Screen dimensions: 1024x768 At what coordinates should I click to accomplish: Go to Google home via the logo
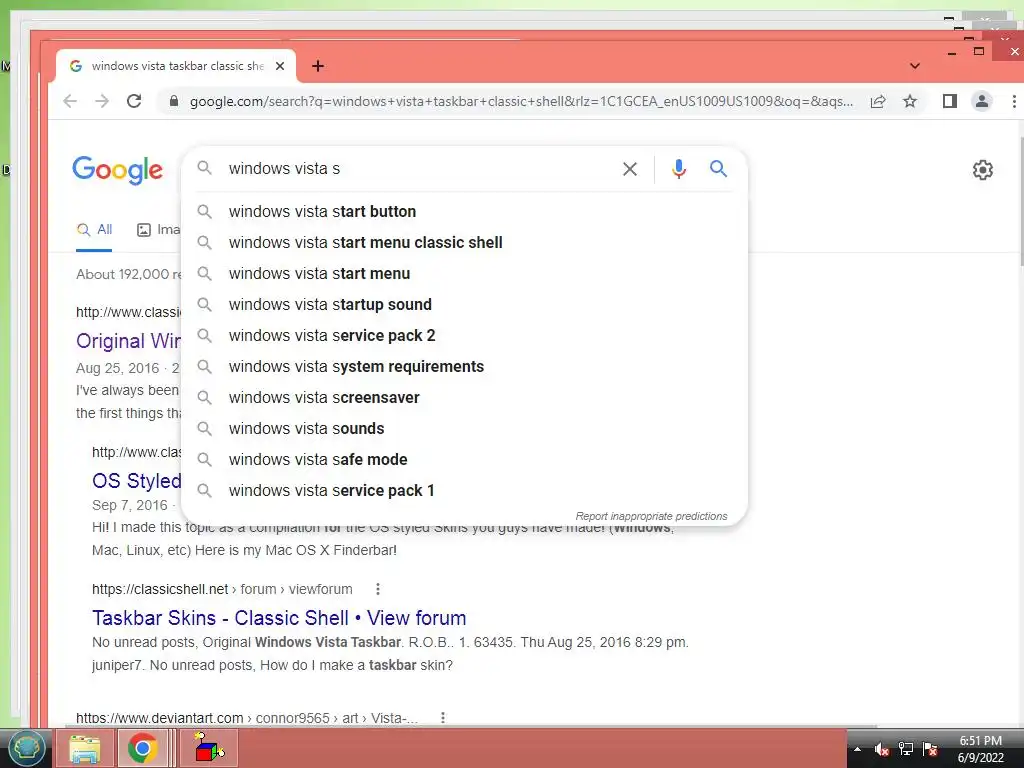click(118, 170)
